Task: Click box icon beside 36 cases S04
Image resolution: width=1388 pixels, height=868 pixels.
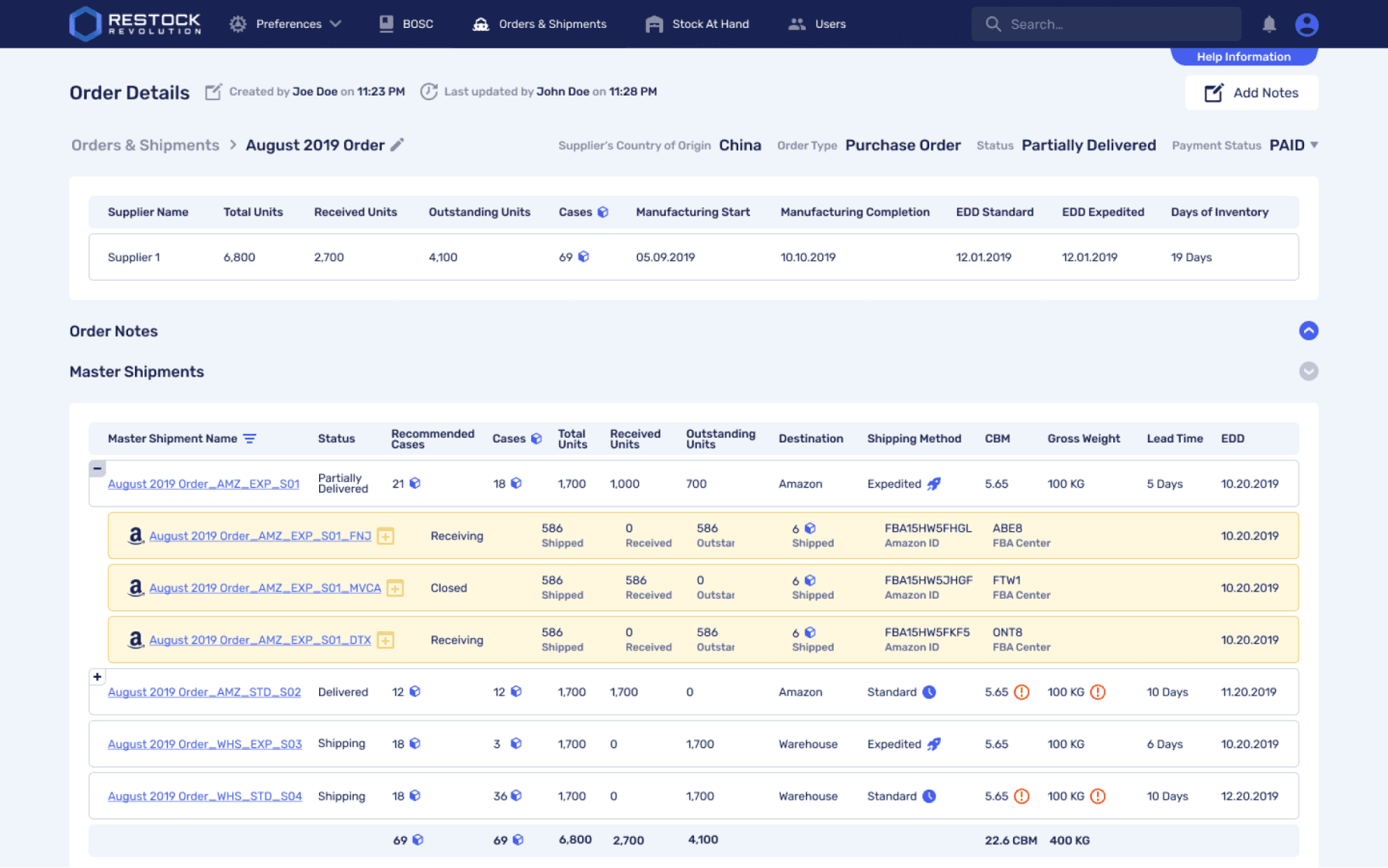Action: click(516, 795)
